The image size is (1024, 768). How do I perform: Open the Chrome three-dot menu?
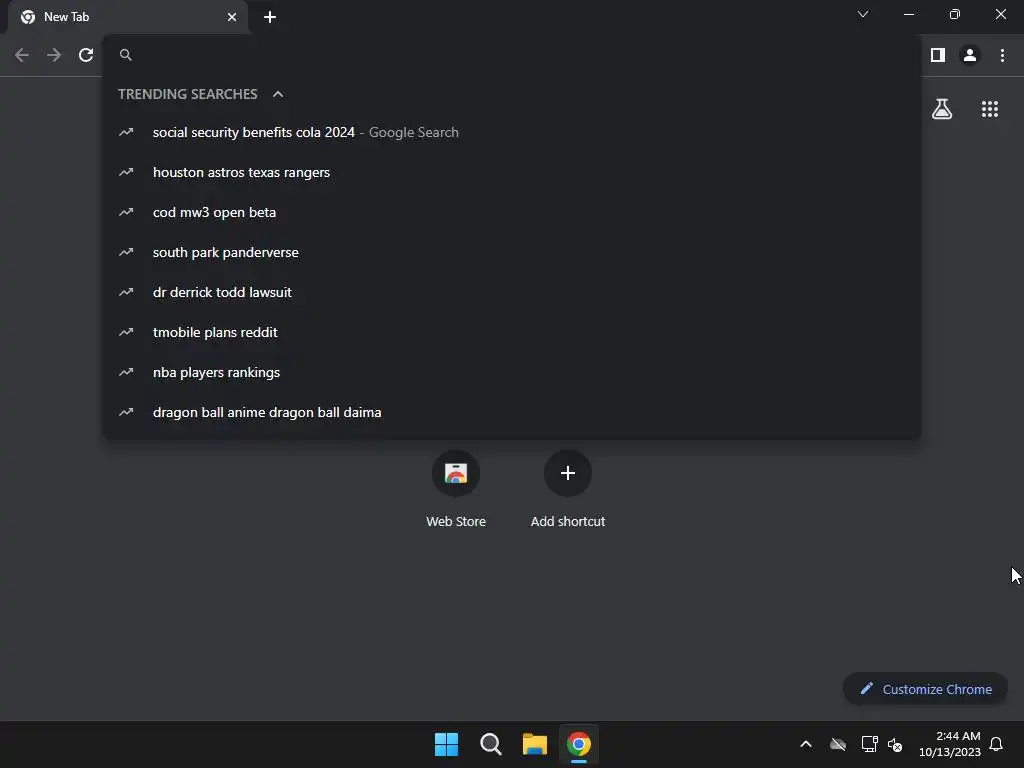1002,56
